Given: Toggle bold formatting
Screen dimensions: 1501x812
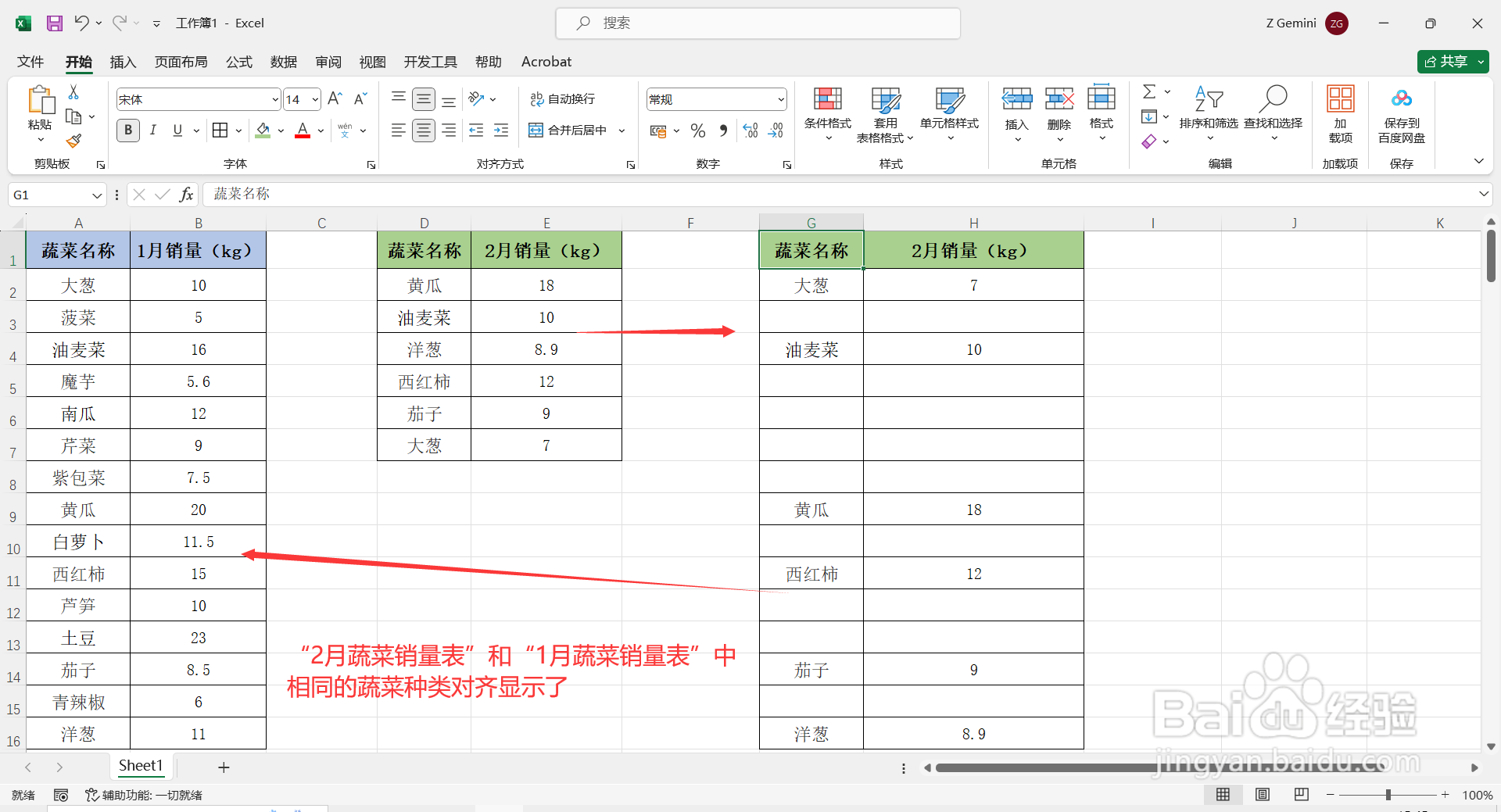Looking at the screenshot, I should [x=127, y=130].
